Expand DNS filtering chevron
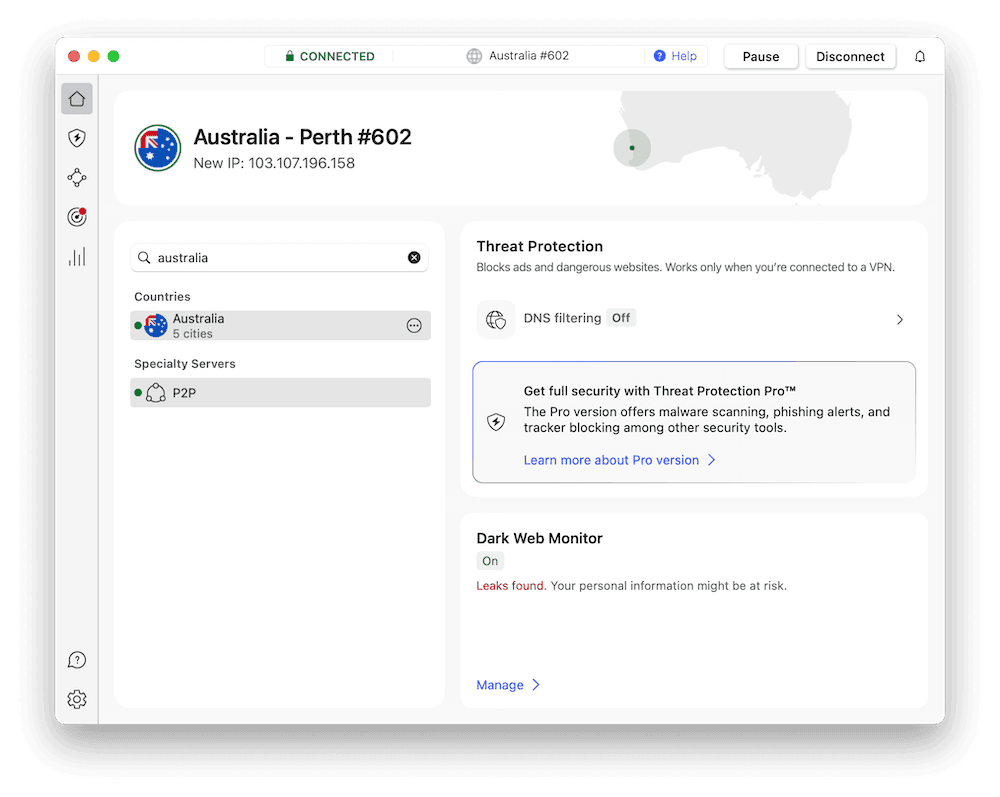1000x797 pixels. point(899,319)
